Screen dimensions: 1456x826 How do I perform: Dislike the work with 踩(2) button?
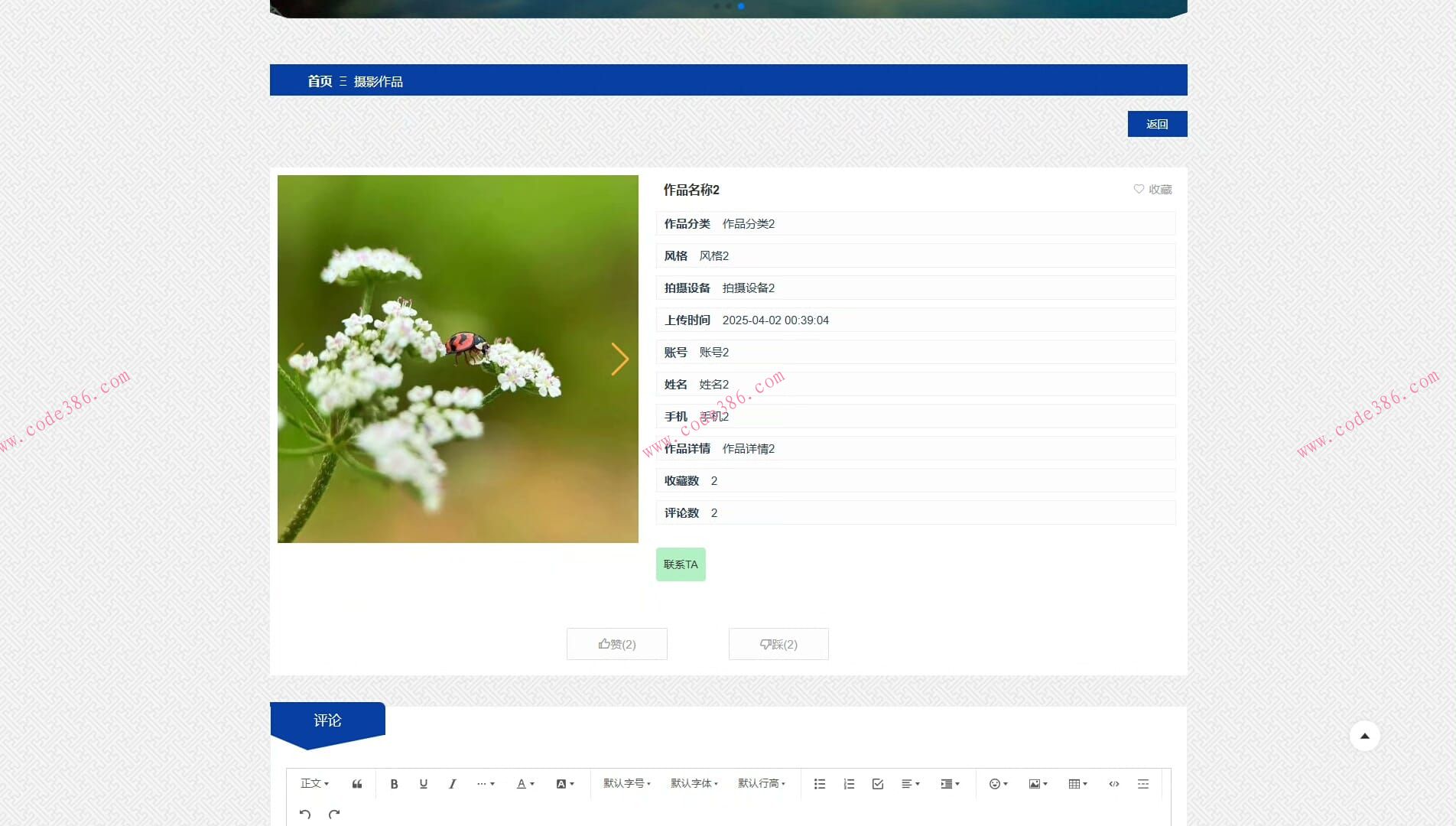(x=778, y=644)
